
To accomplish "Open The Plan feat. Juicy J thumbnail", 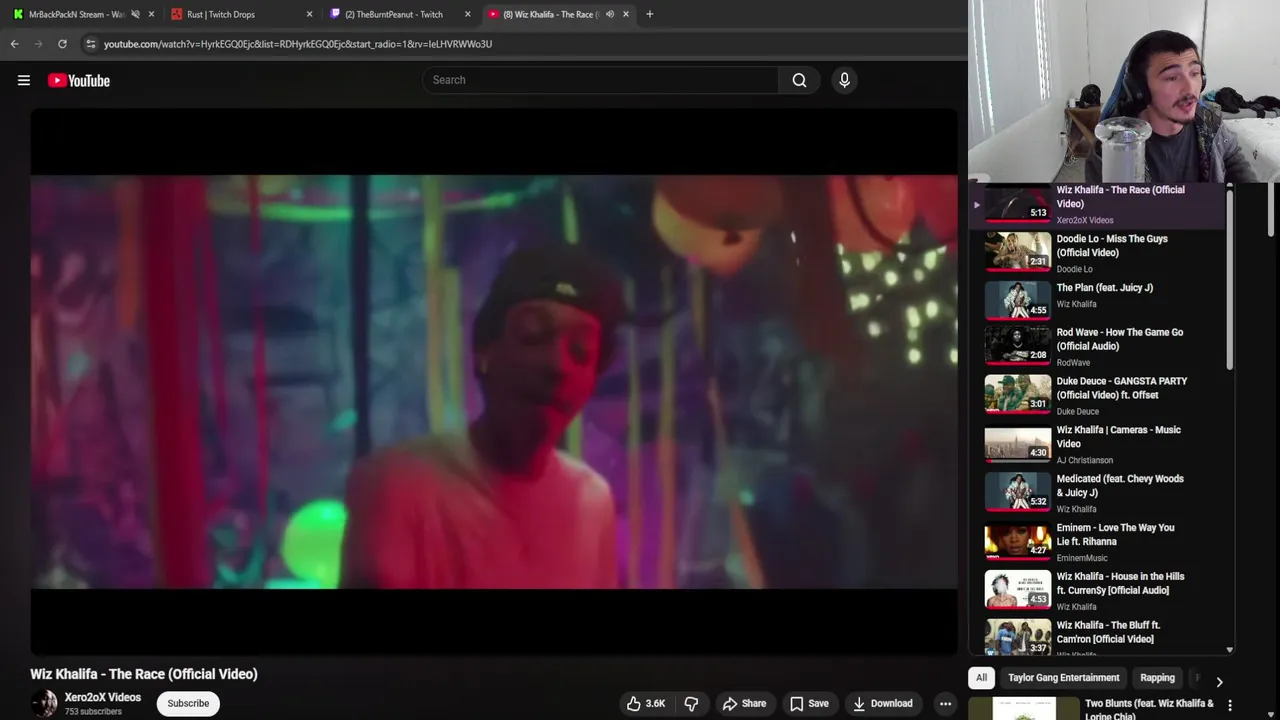I will point(1018,301).
